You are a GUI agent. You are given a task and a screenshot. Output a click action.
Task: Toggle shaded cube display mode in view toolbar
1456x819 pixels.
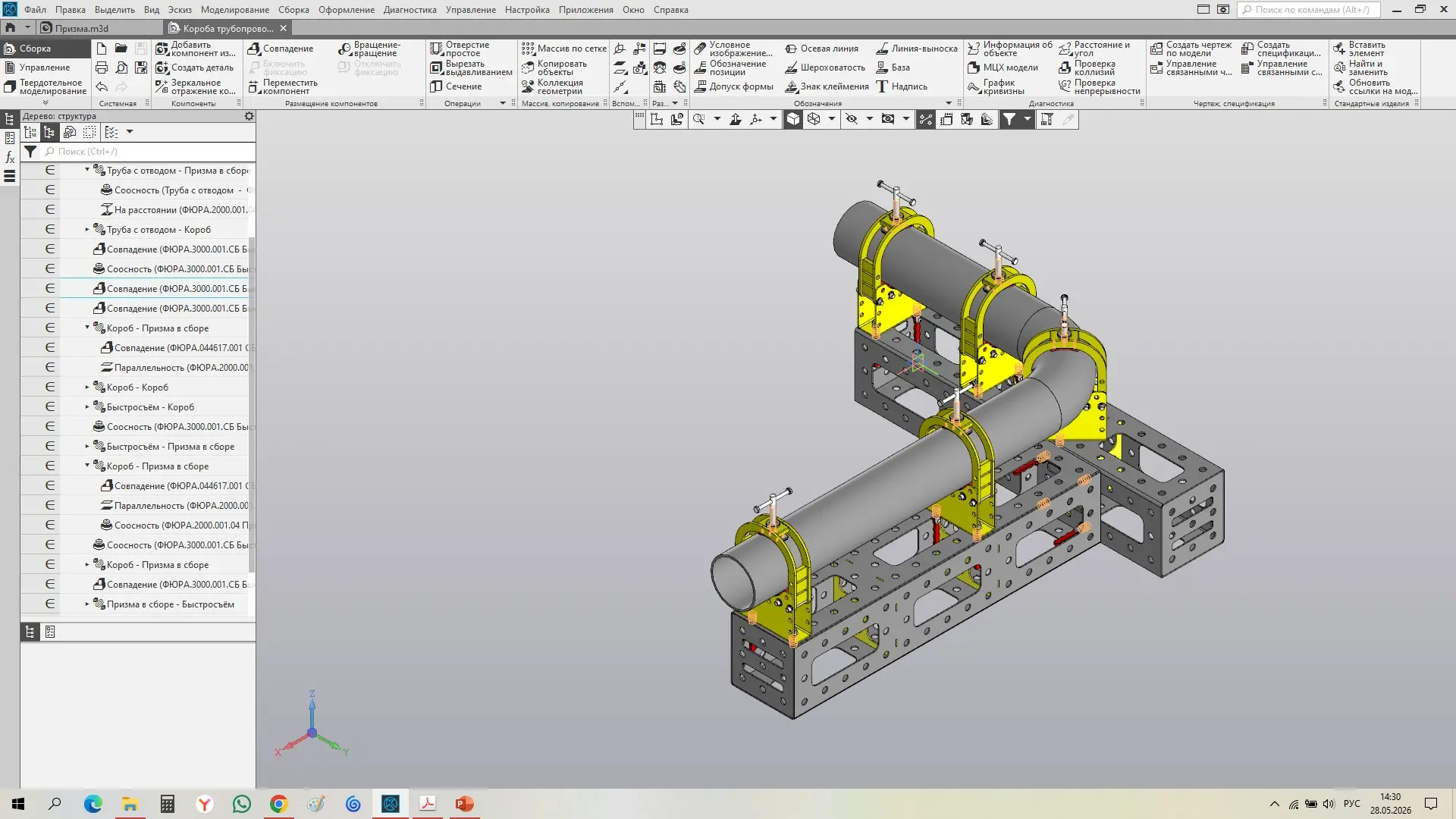coord(792,119)
